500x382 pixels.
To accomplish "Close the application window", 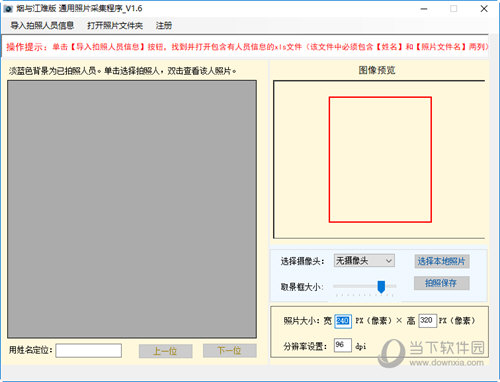I will (484, 9).
